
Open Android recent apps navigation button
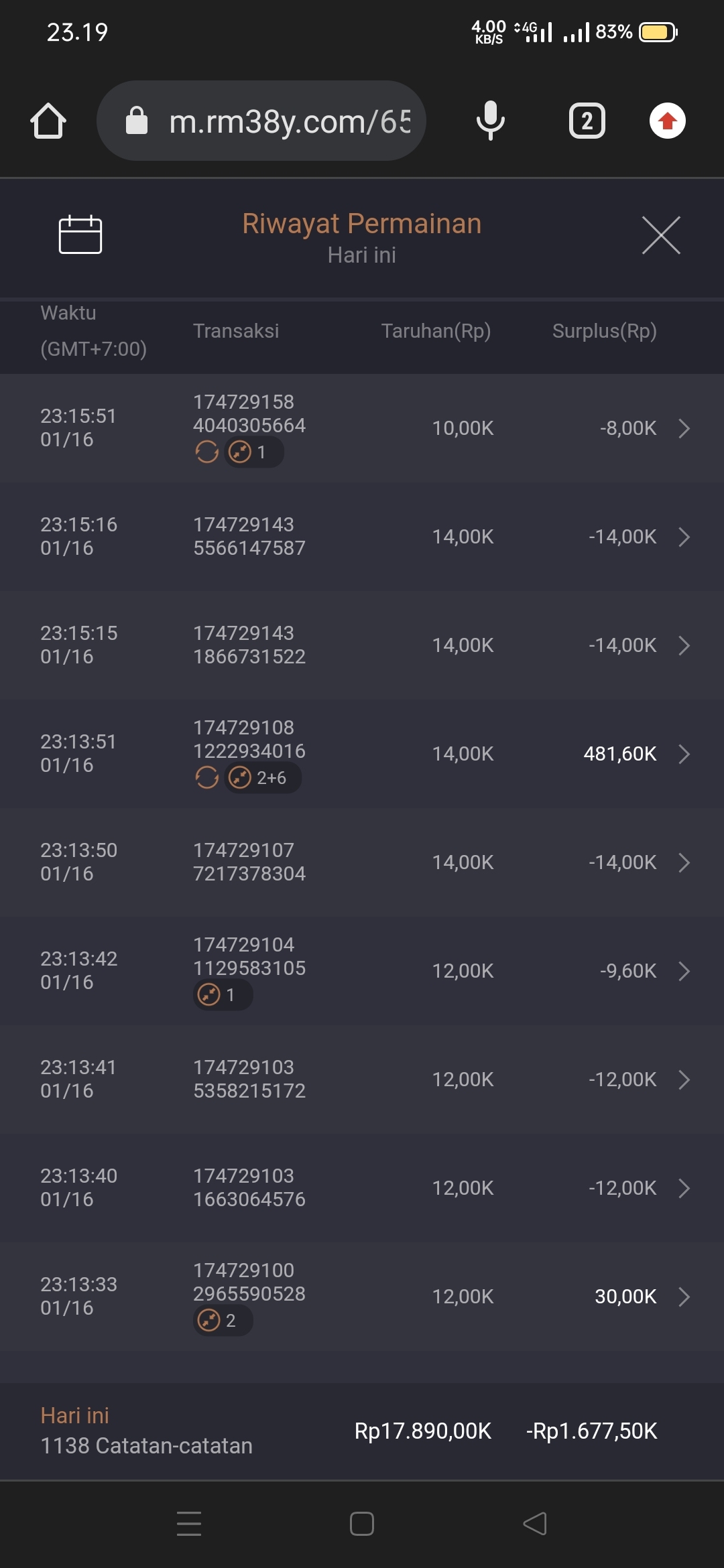(x=189, y=1523)
